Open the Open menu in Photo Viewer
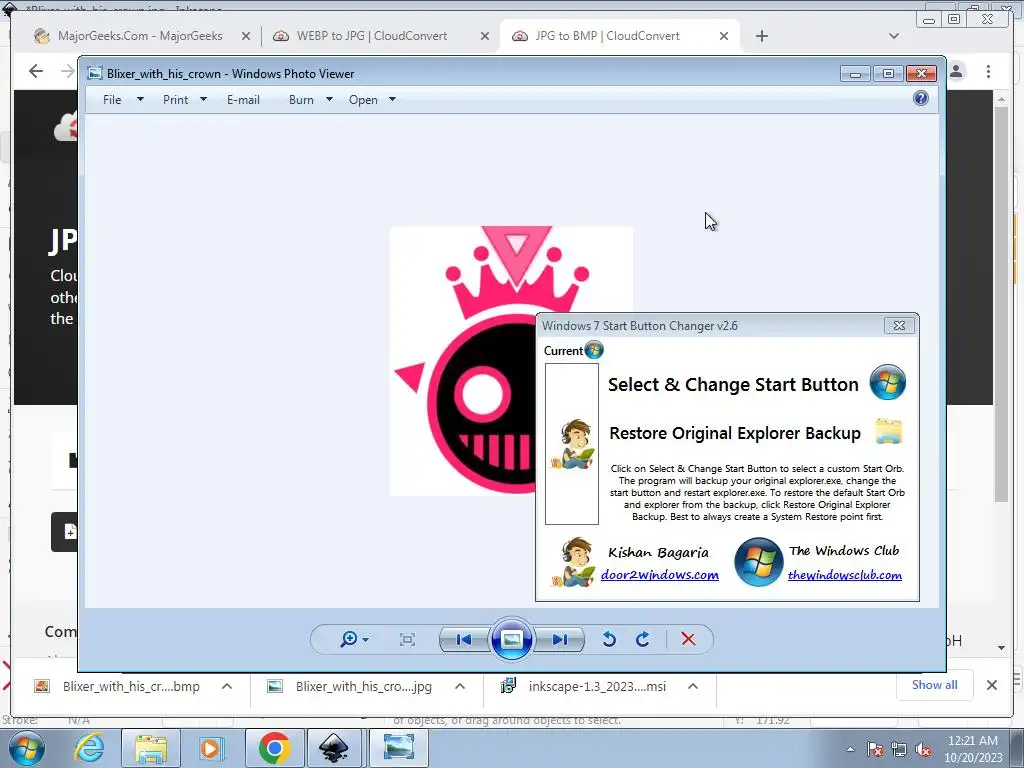1024x768 pixels. (x=363, y=100)
